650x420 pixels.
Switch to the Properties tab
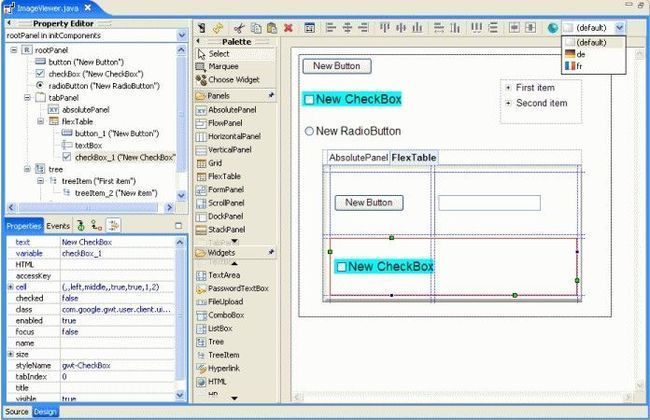24,226
